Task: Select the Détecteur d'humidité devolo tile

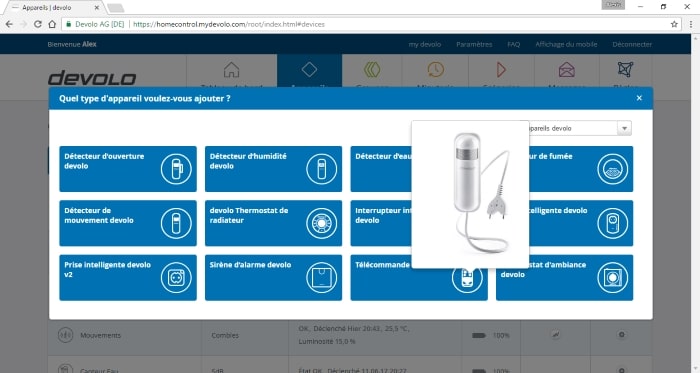Action: coord(273,169)
